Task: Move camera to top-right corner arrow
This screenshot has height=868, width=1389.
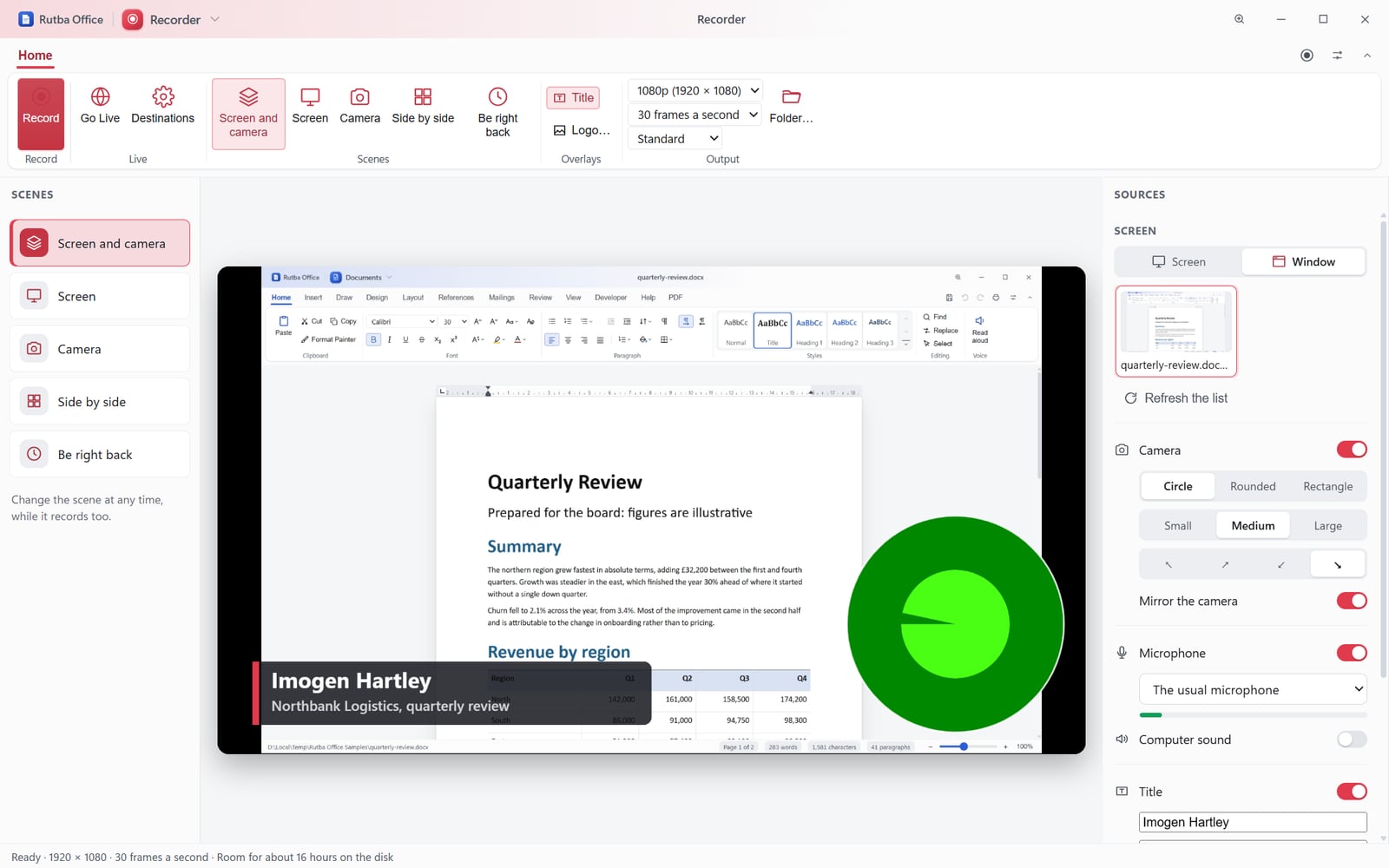Action: [1225, 564]
